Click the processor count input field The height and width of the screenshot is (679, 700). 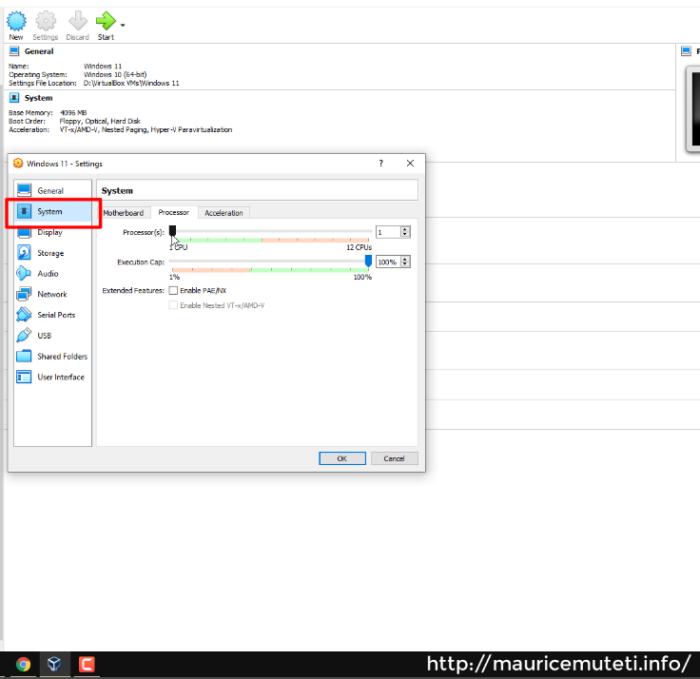tap(388, 232)
